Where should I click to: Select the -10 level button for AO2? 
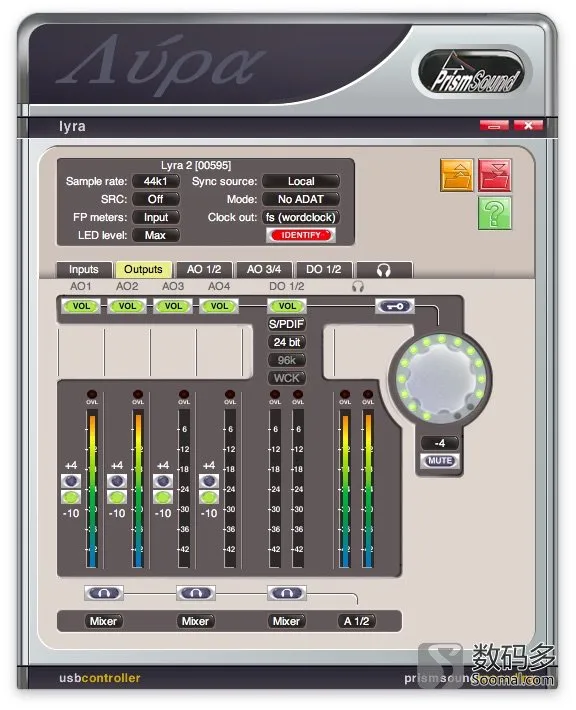pyautogui.click(x=117, y=497)
